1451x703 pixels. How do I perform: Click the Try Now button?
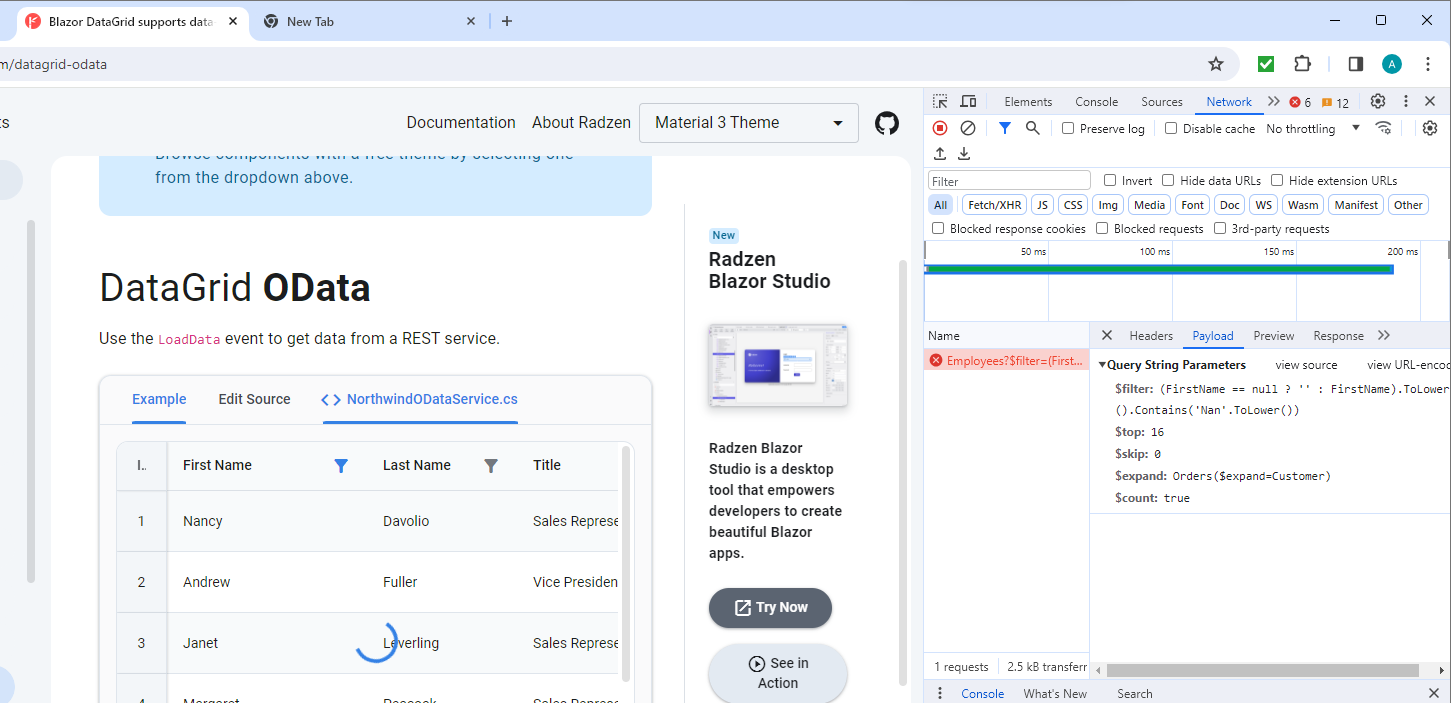tap(770, 607)
